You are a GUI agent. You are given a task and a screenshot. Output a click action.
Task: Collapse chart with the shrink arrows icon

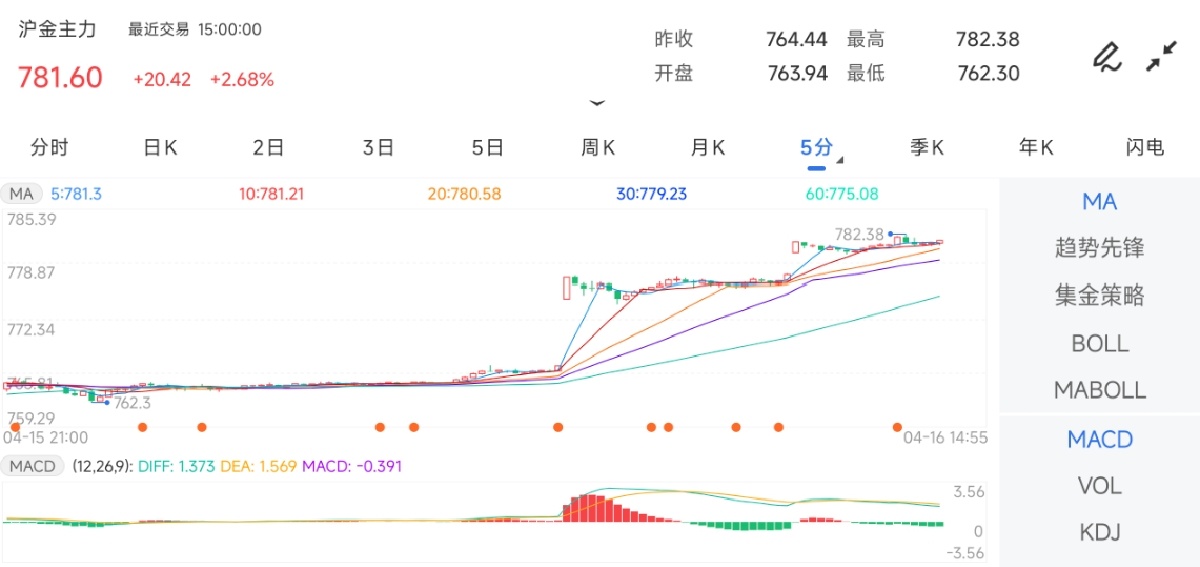coord(1161,56)
